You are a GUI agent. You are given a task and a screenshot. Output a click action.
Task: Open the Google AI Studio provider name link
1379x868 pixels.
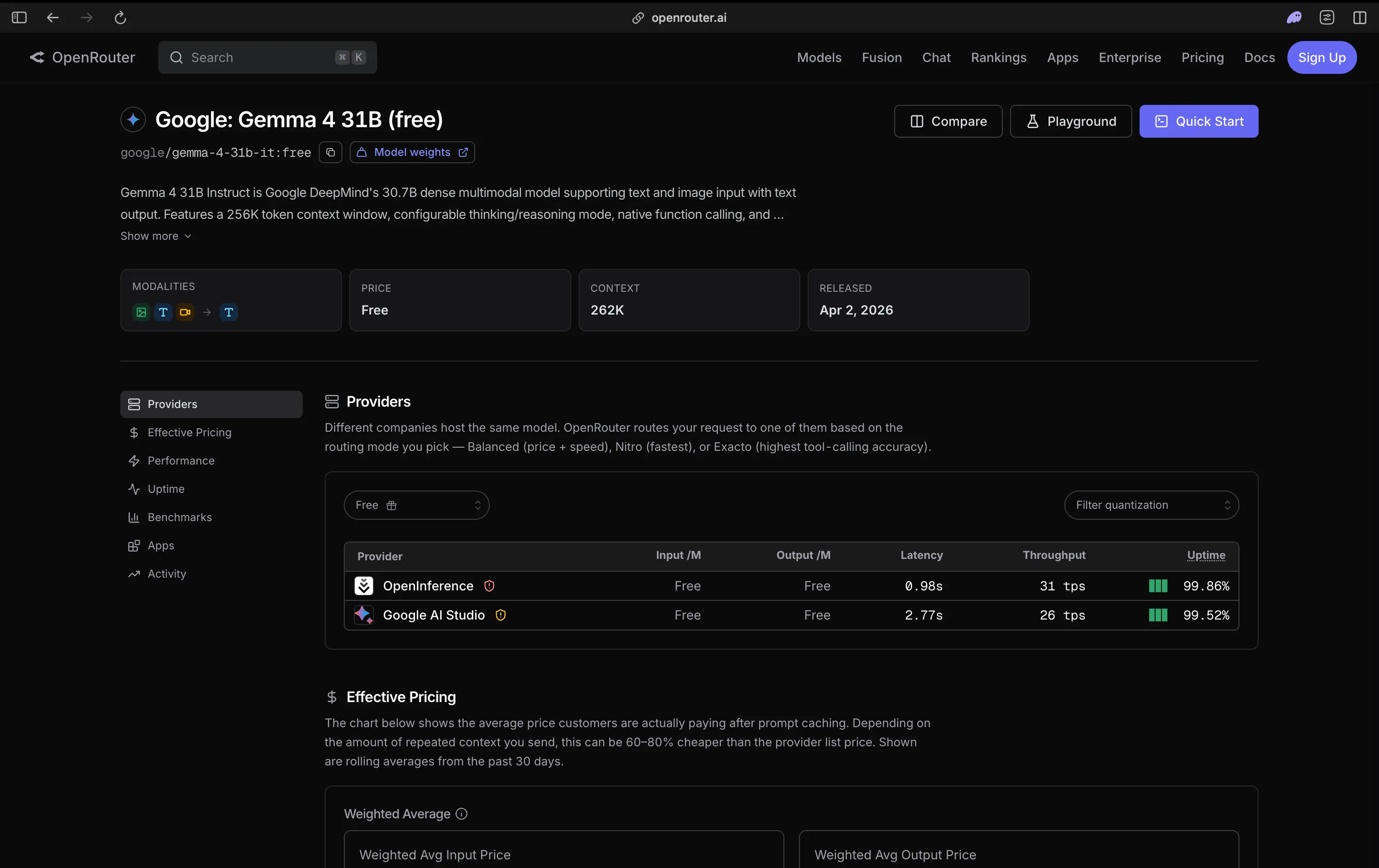click(x=434, y=615)
